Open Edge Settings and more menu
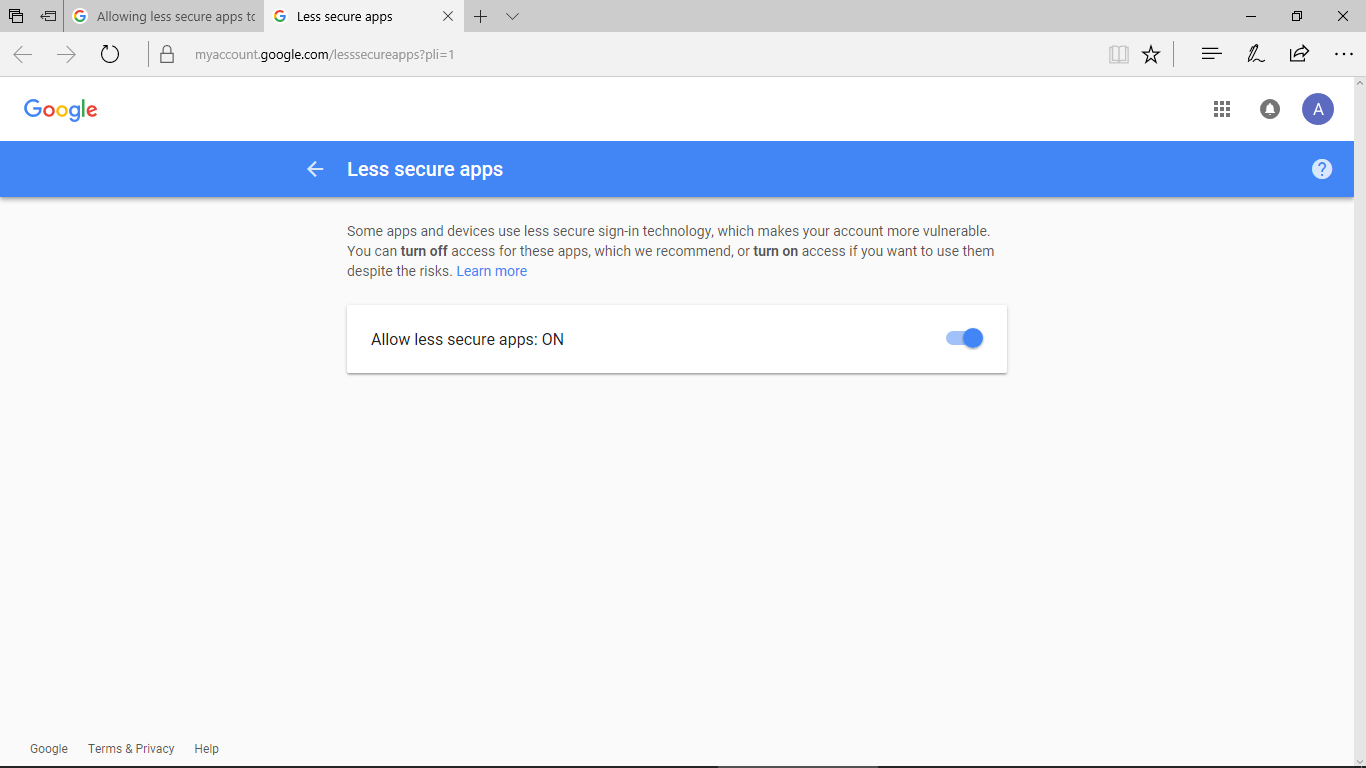 (1344, 54)
